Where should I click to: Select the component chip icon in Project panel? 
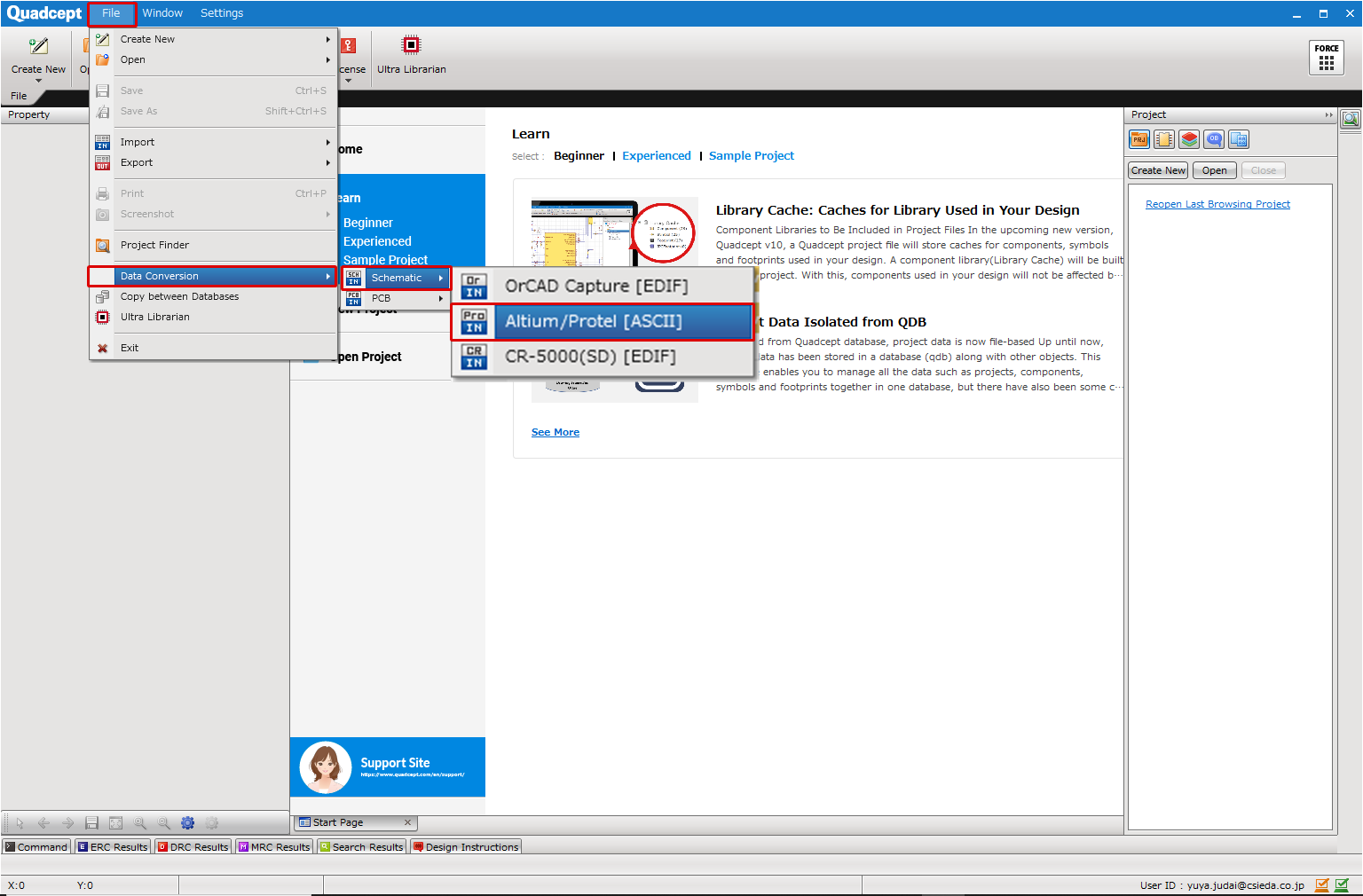1164,139
